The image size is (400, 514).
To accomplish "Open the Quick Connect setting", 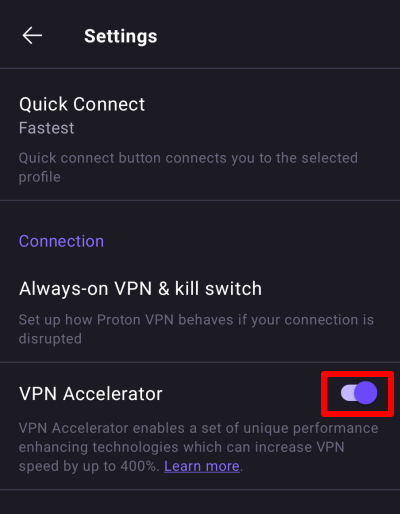I will pos(200,135).
